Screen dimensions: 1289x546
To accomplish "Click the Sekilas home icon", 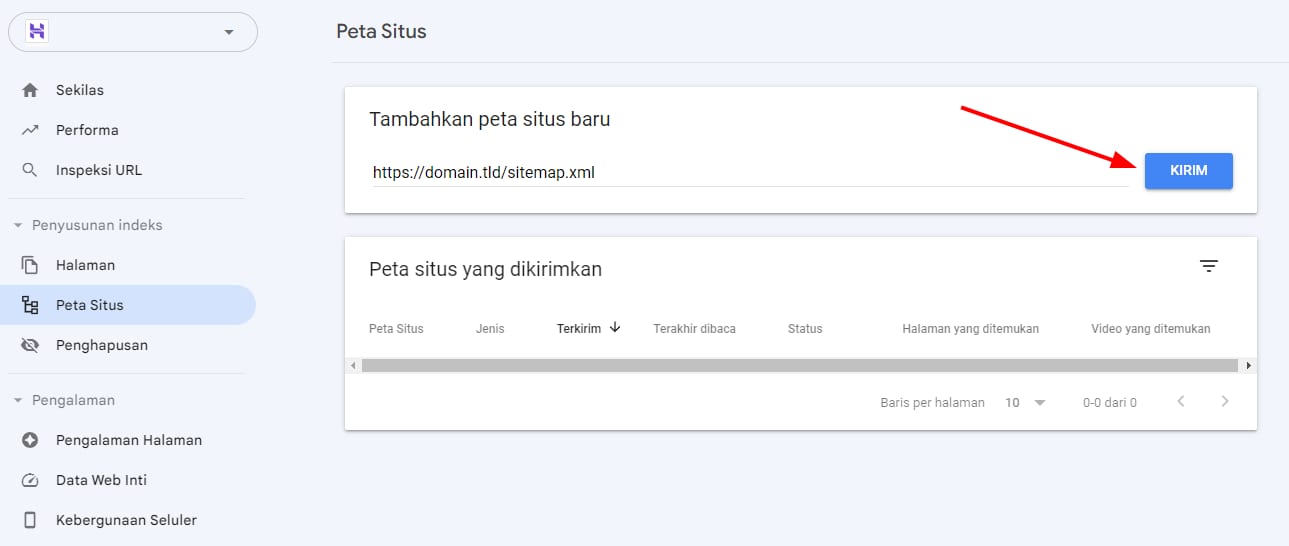I will (x=30, y=90).
